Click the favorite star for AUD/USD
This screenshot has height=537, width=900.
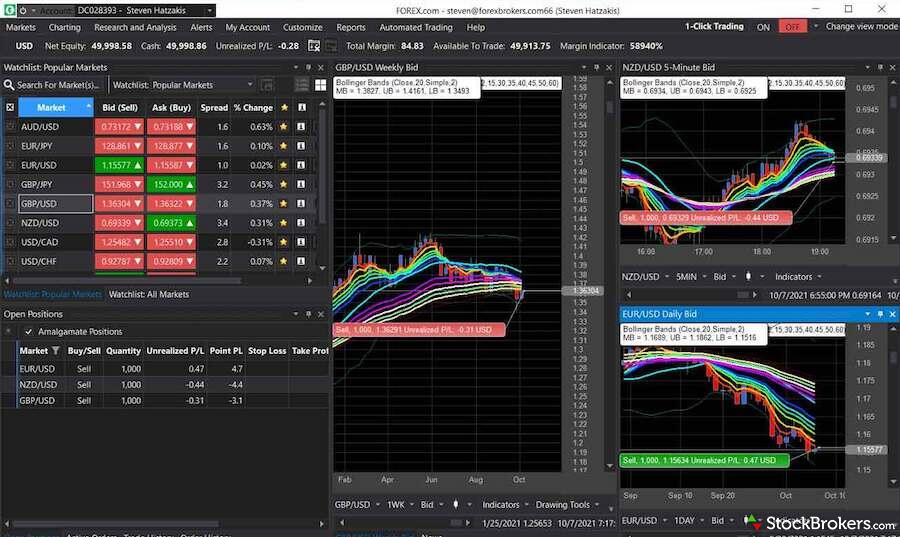point(284,127)
